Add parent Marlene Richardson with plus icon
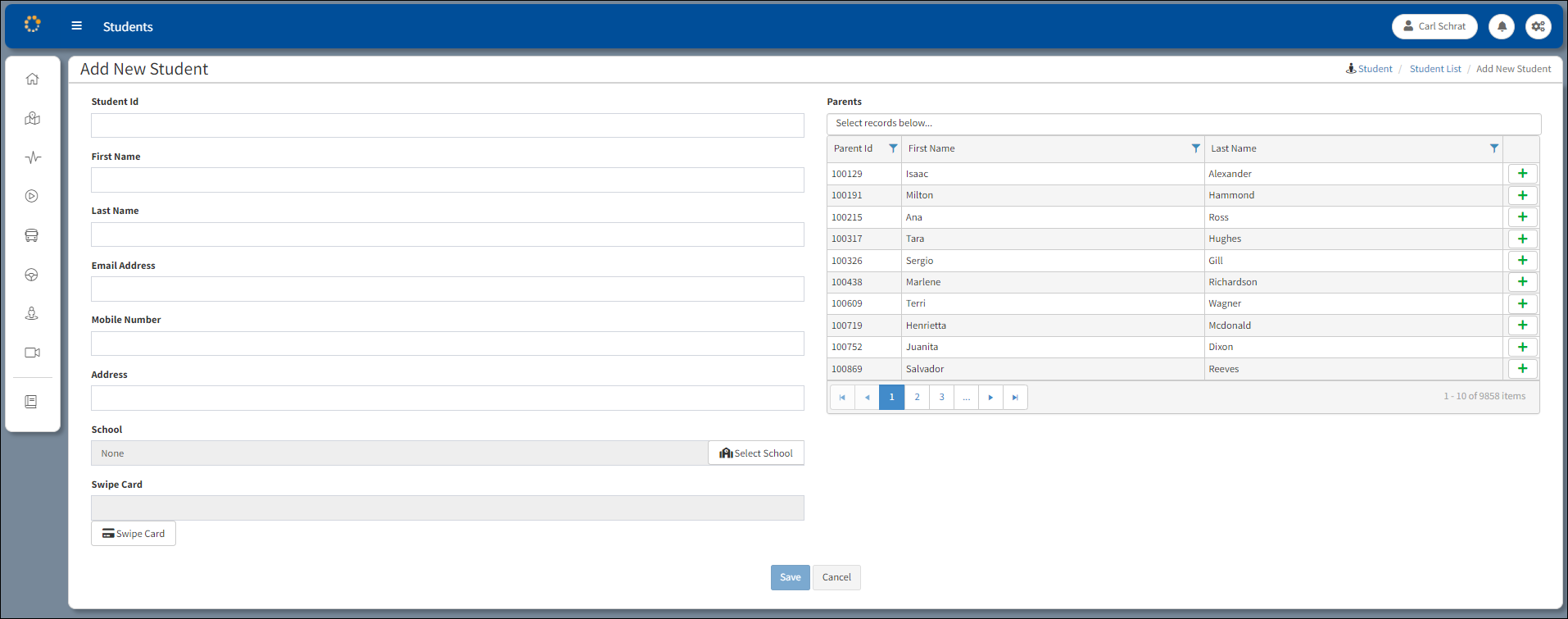Image resolution: width=1568 pixels, height=619 pixels. click(x=1522, y=282)
